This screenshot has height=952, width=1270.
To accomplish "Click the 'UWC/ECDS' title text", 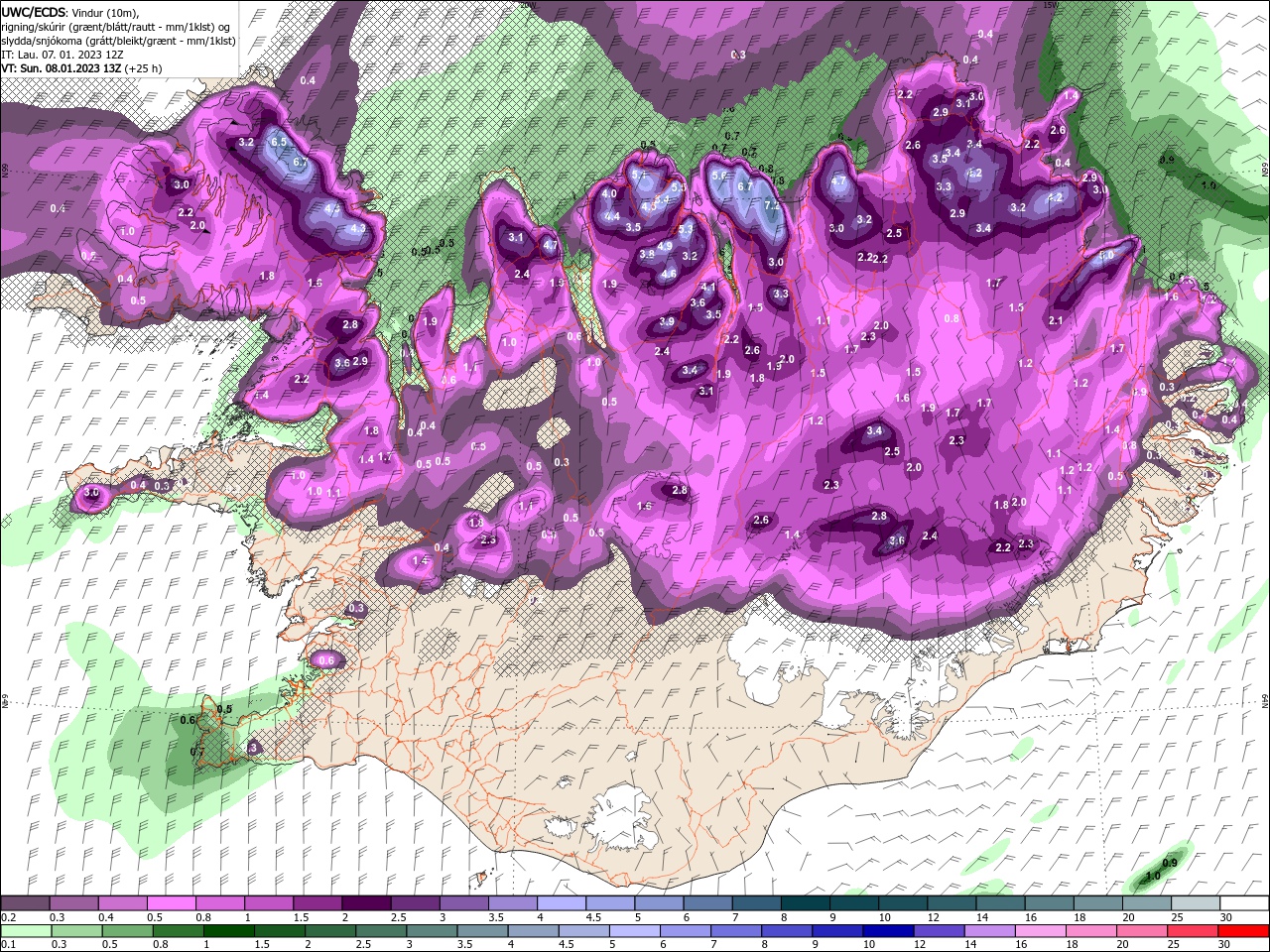I will coord(34,11).
